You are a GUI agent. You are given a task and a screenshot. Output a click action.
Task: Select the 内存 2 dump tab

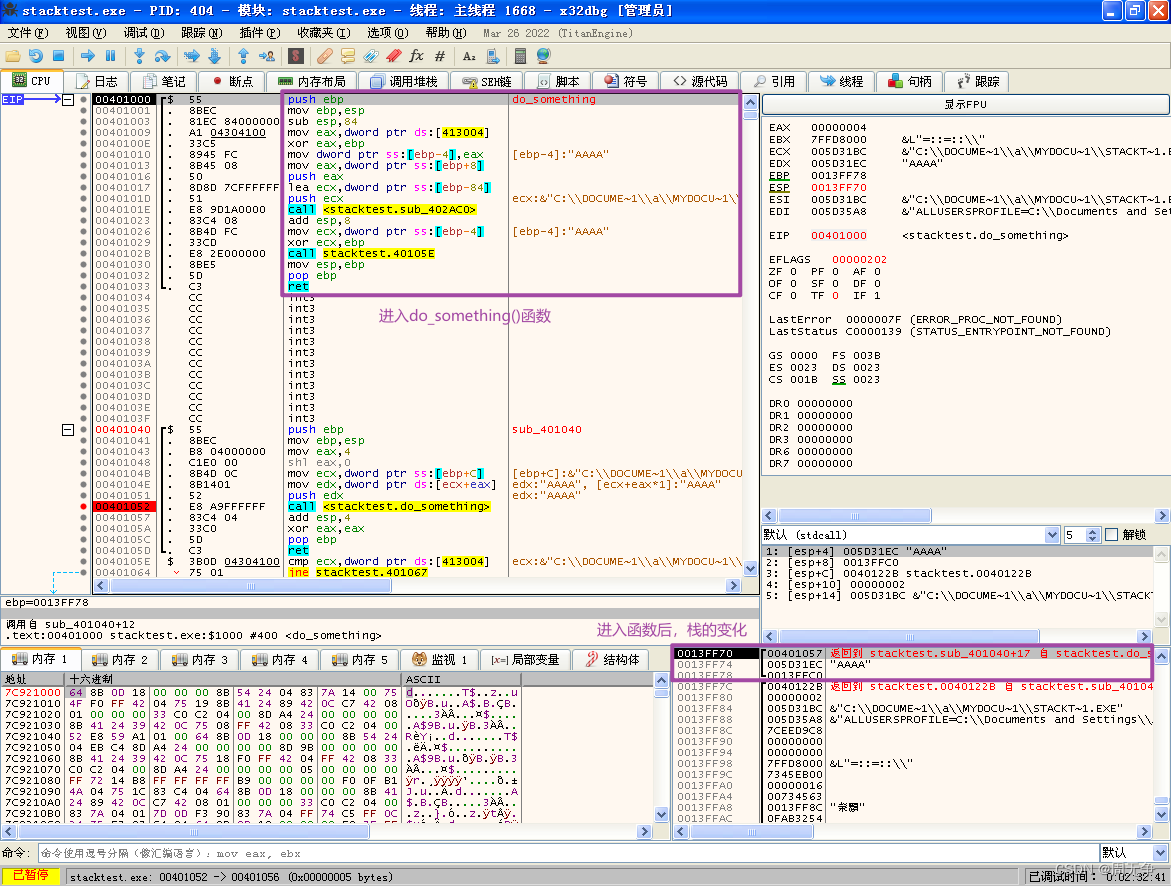[122, 660]
